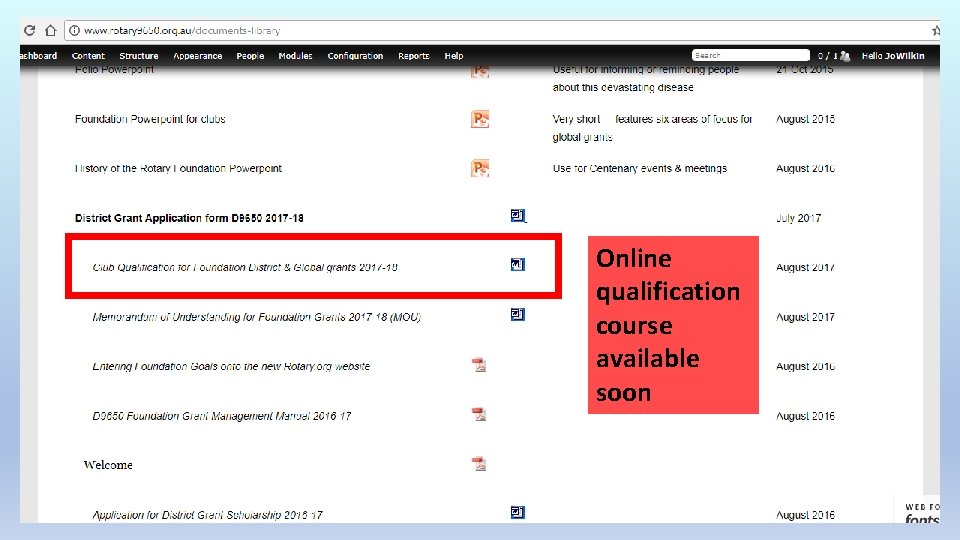Open Word icon for Memorandum of Understanding
The width and height of the screenshot is (960, 540).
[x=518, y=314]
